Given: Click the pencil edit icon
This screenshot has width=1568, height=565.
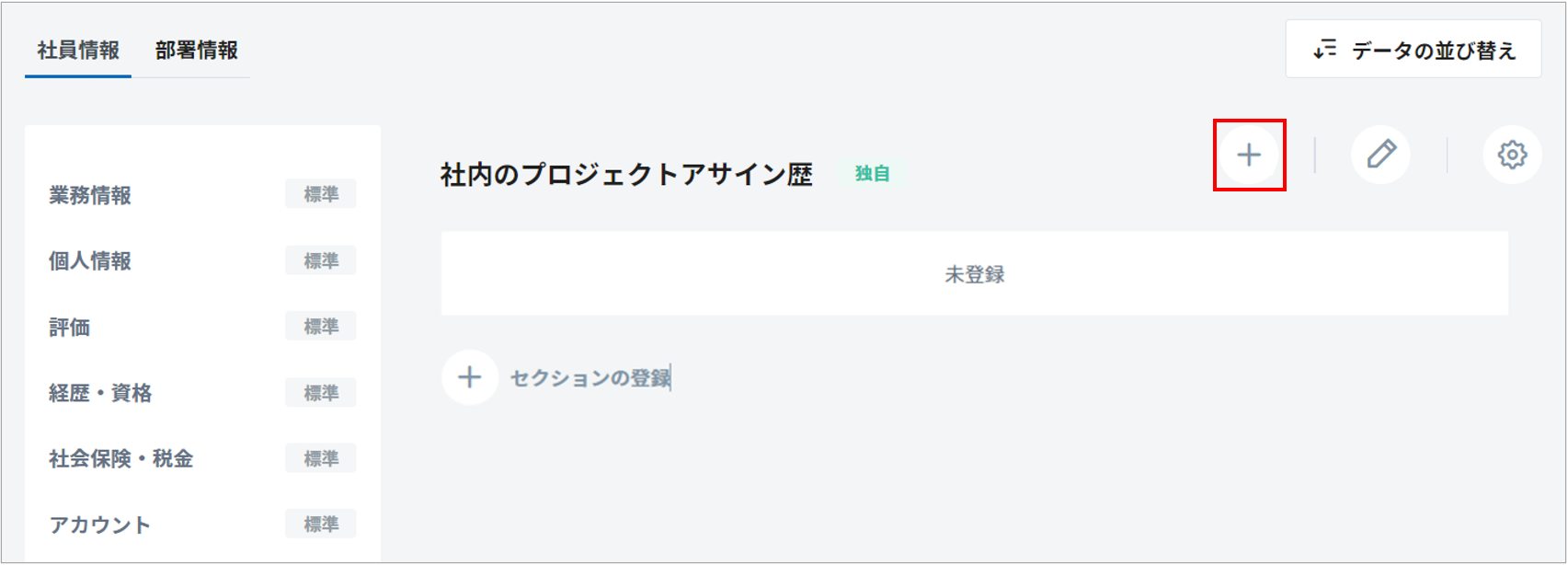Looking at the screenshot, I should point(1380,155).
